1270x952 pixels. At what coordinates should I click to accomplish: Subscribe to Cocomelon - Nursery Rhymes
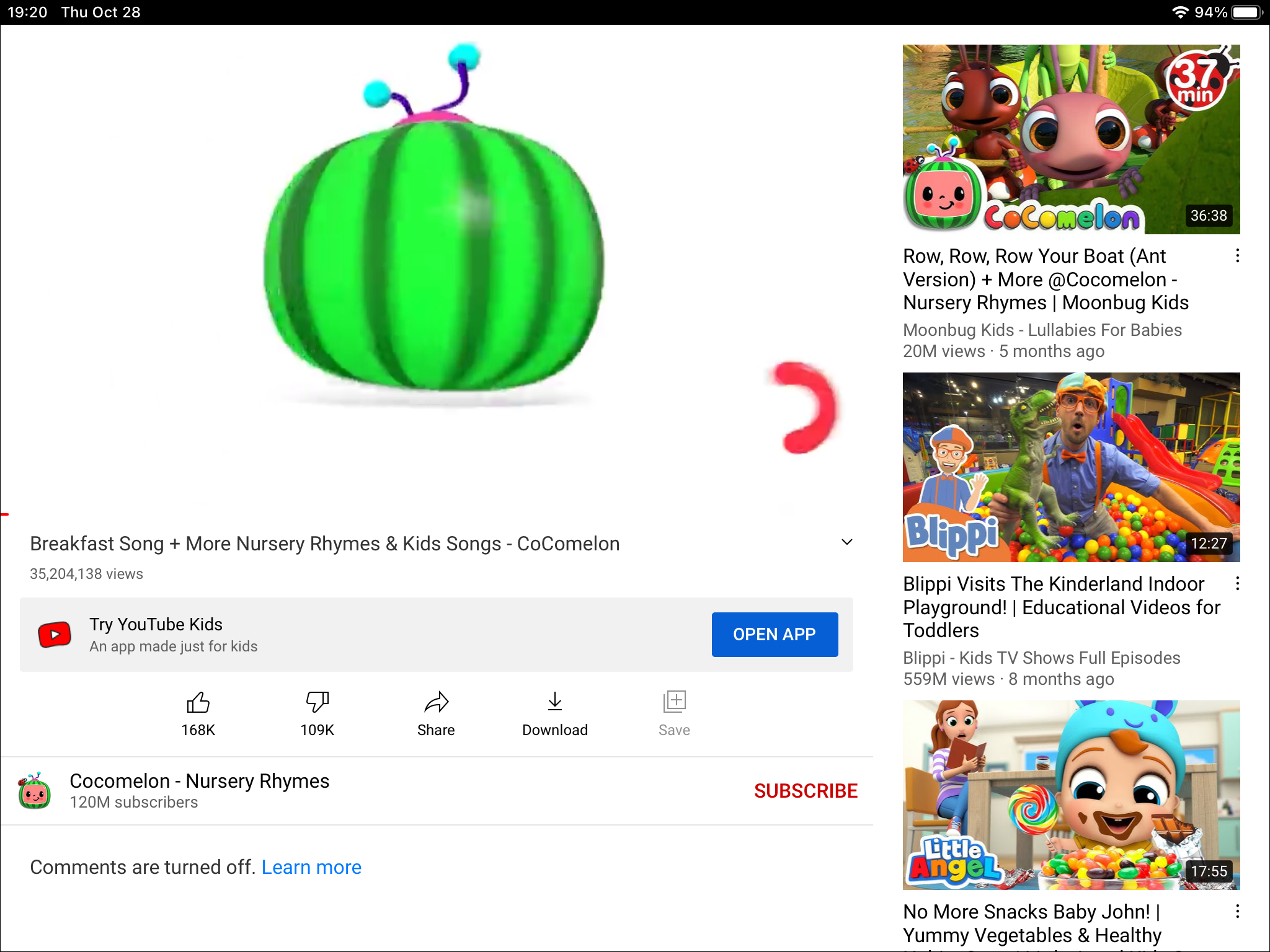point(806,791)
